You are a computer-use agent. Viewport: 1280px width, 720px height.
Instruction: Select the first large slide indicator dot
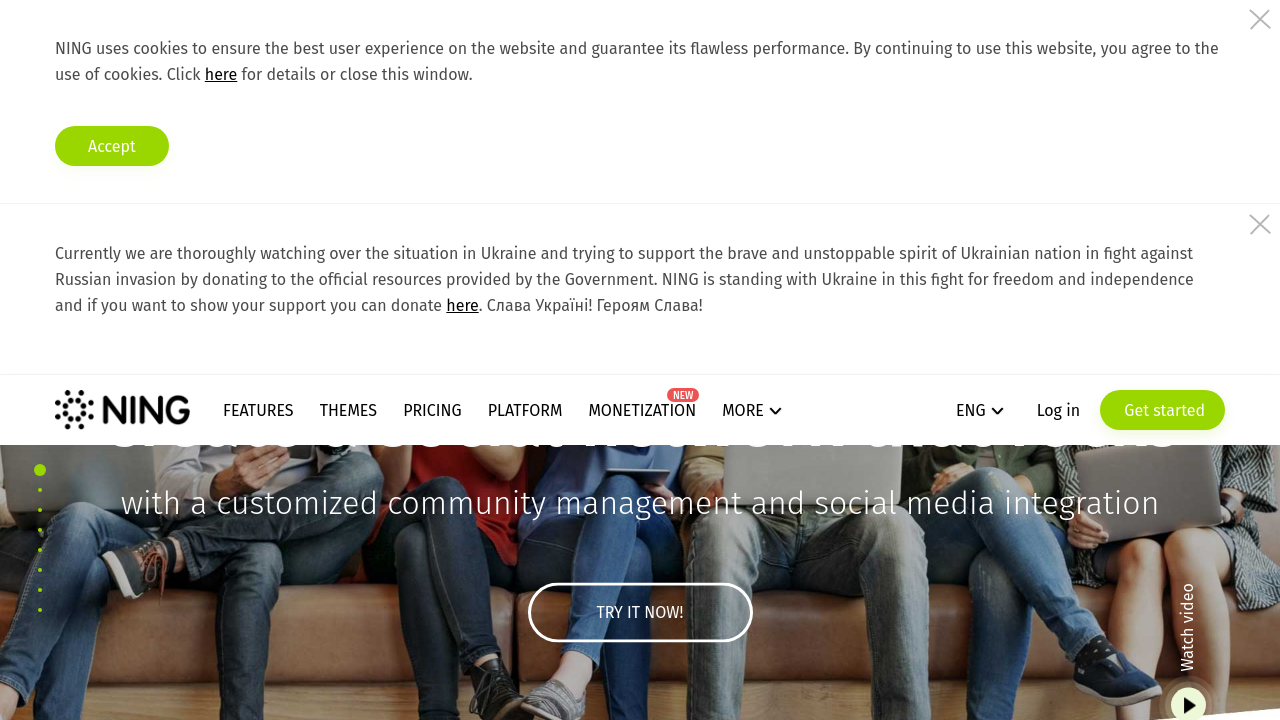tap(40, 470)
